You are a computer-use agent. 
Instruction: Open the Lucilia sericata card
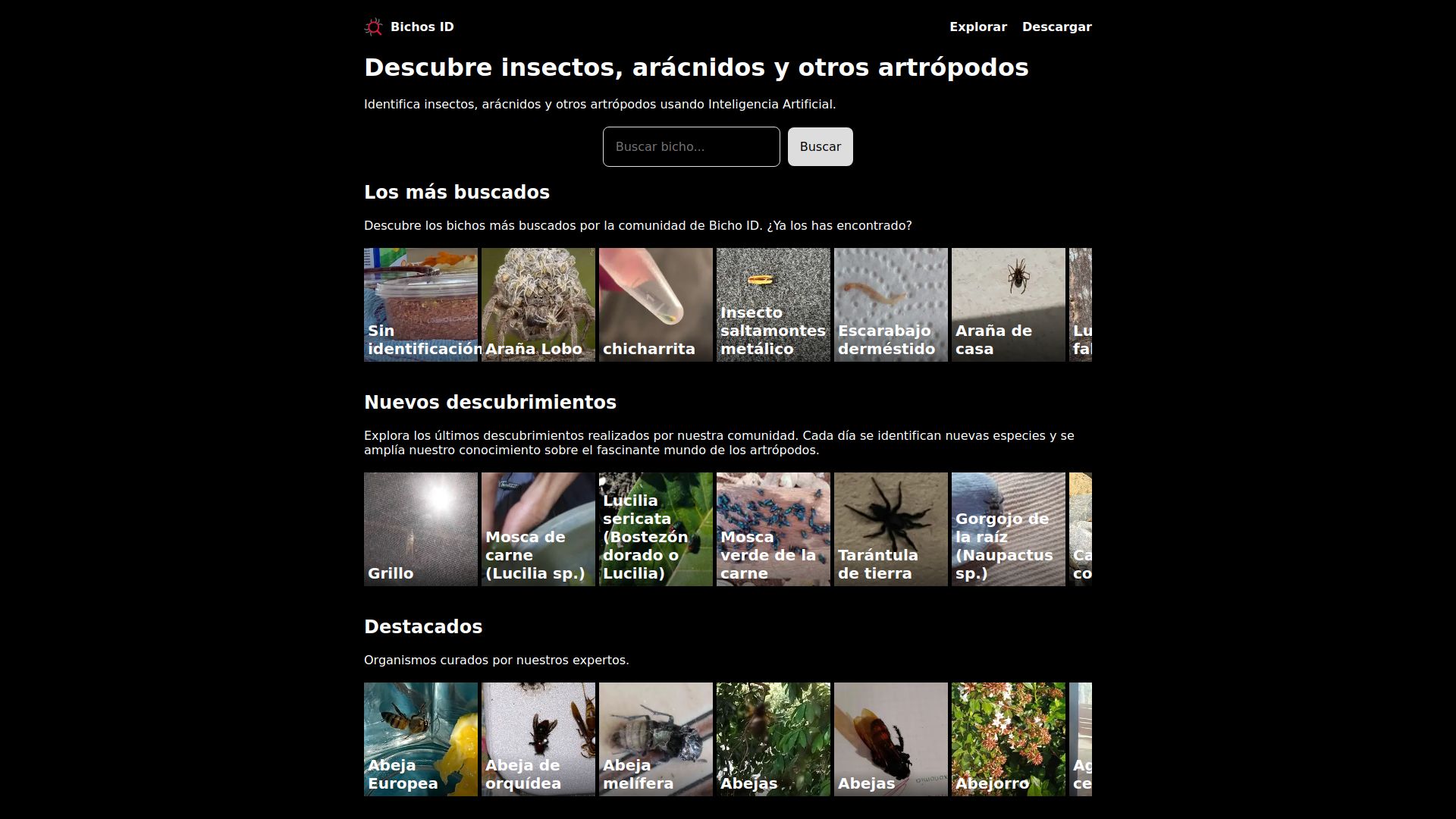pyautogui.click(x=655, y=529)
